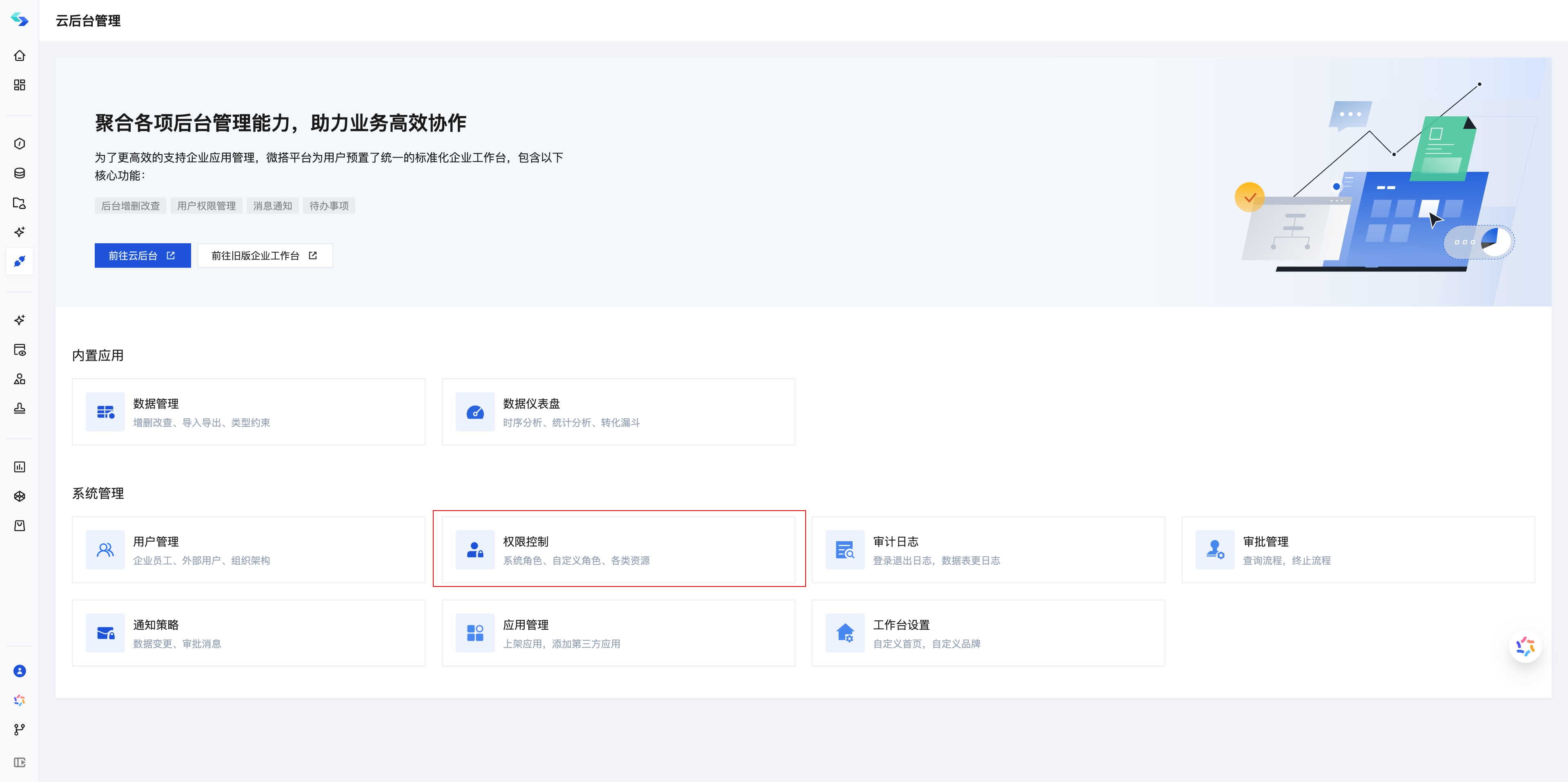Screen dimensions: 1568x782
Task: Open the 应用管理 card title
Action: coord(526,625)
